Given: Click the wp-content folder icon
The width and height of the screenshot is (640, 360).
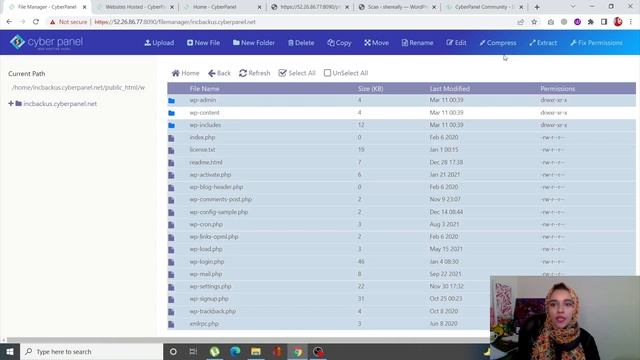Looking at the screenshot, I should 171,113.
